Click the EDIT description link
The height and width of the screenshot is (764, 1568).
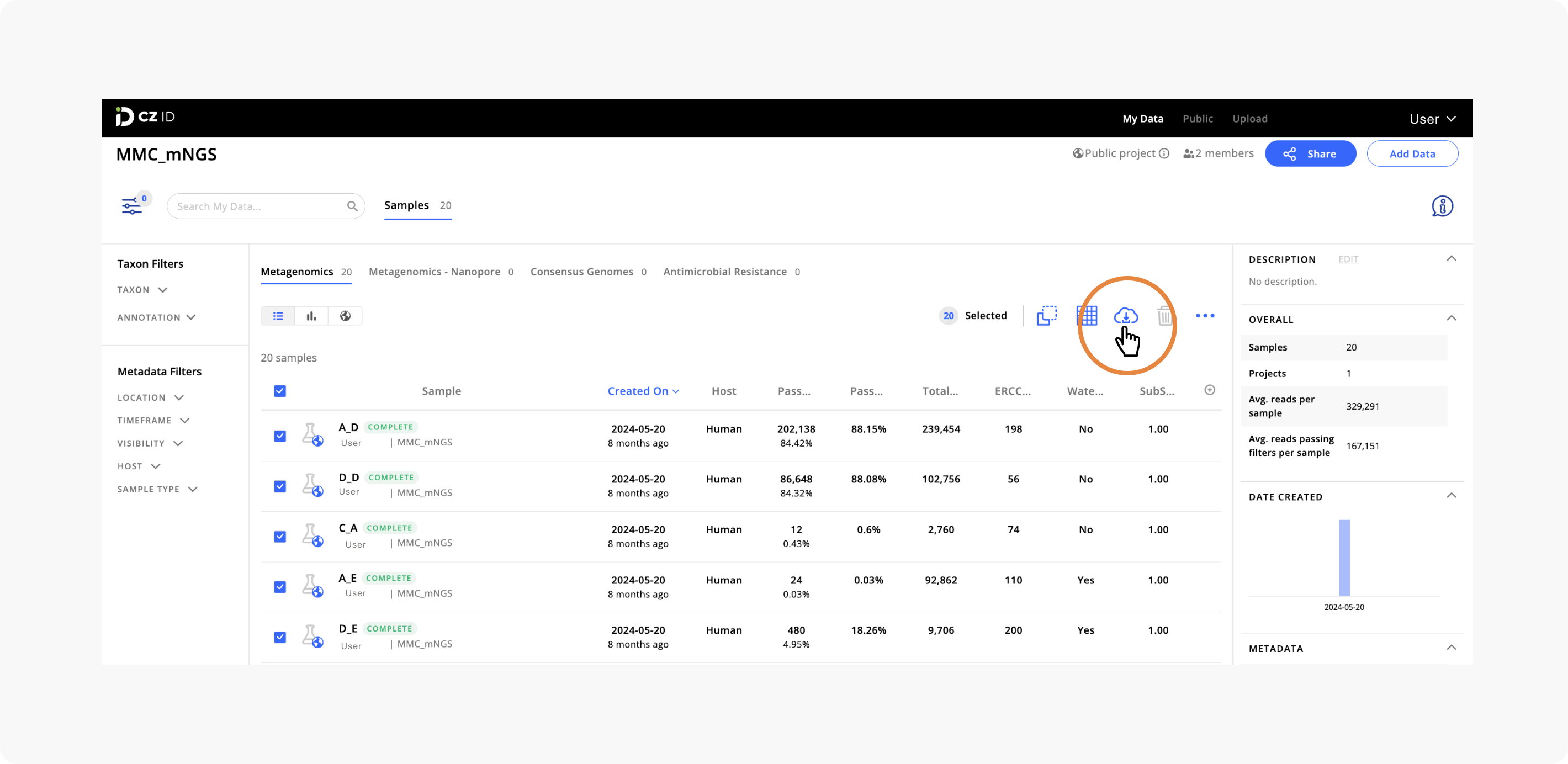pos(1348,259)
